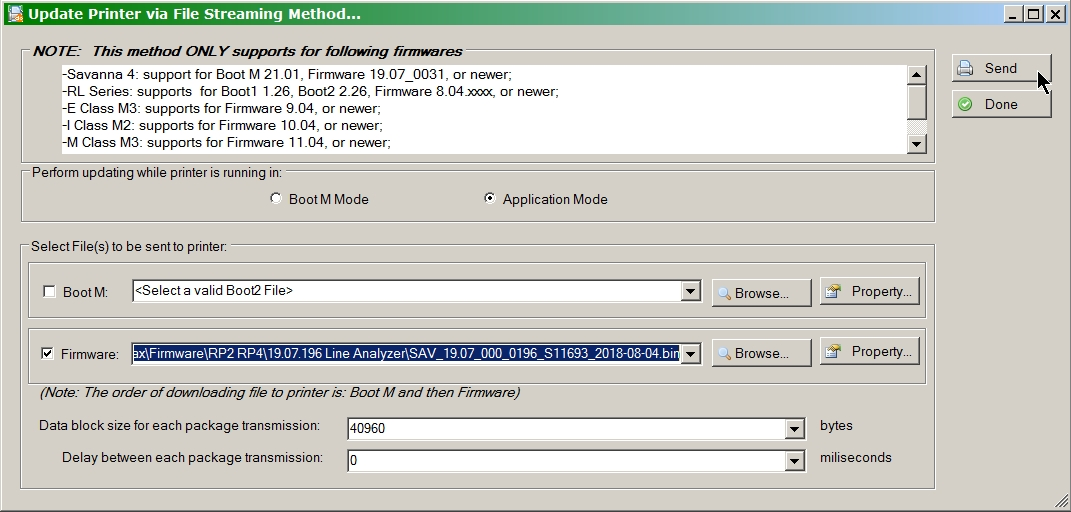The height and width of the screenshot is (512, 1071).
Task: Open the Firmware file path dropdown arrow
Action: click(x=690, y=354)
